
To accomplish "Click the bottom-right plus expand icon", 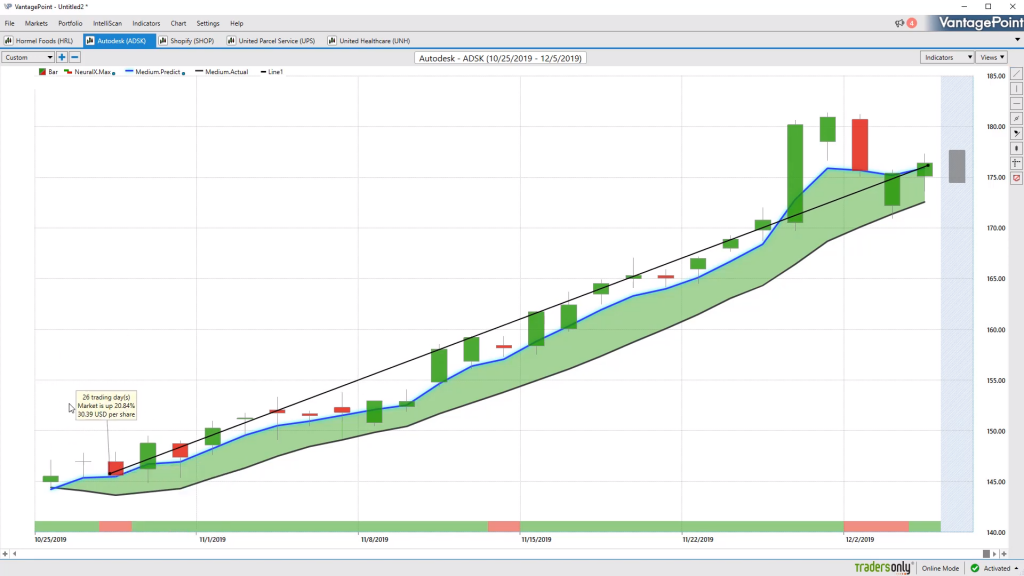I will pyautogui.click(x=1004, y=554).
